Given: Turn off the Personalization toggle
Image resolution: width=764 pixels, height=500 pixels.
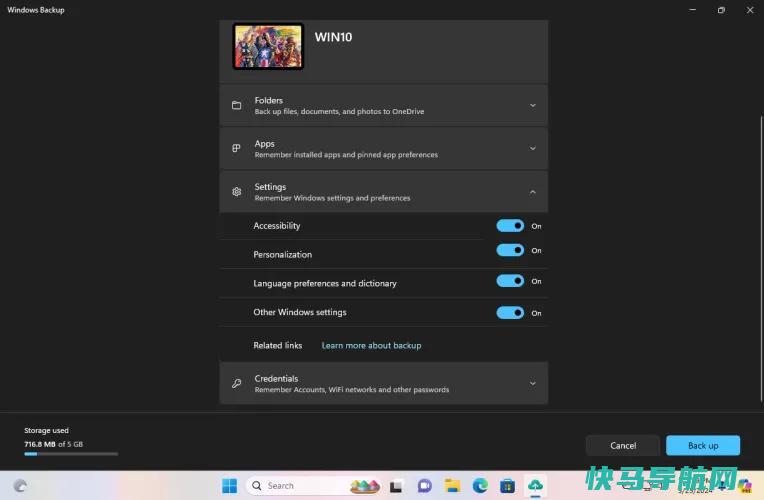Looking at the screenshot, I should tap(510, 250).
